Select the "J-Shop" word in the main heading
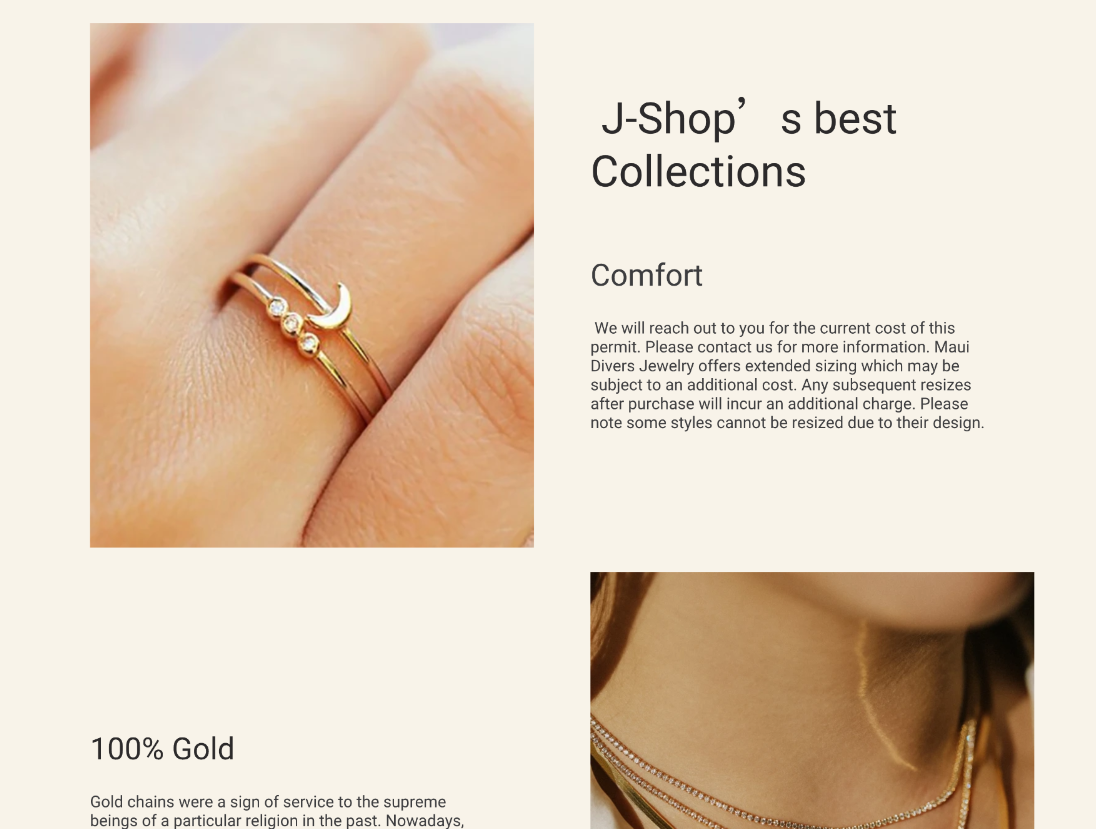Viewport: 1096px width, 829px height. (x=669, y=118)
